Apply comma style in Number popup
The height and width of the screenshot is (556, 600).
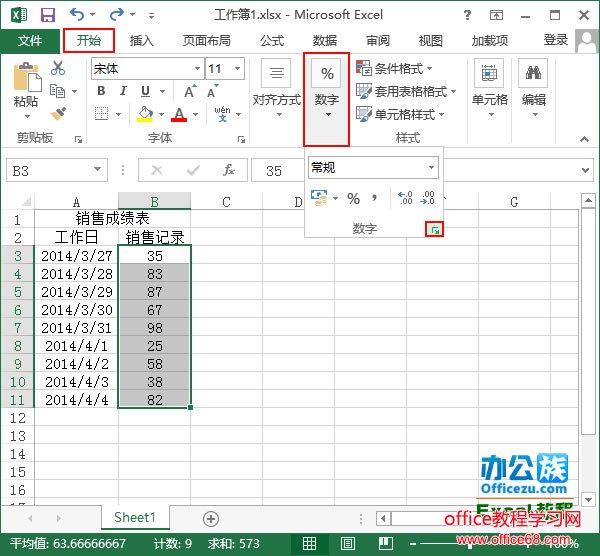coord(374,198)
